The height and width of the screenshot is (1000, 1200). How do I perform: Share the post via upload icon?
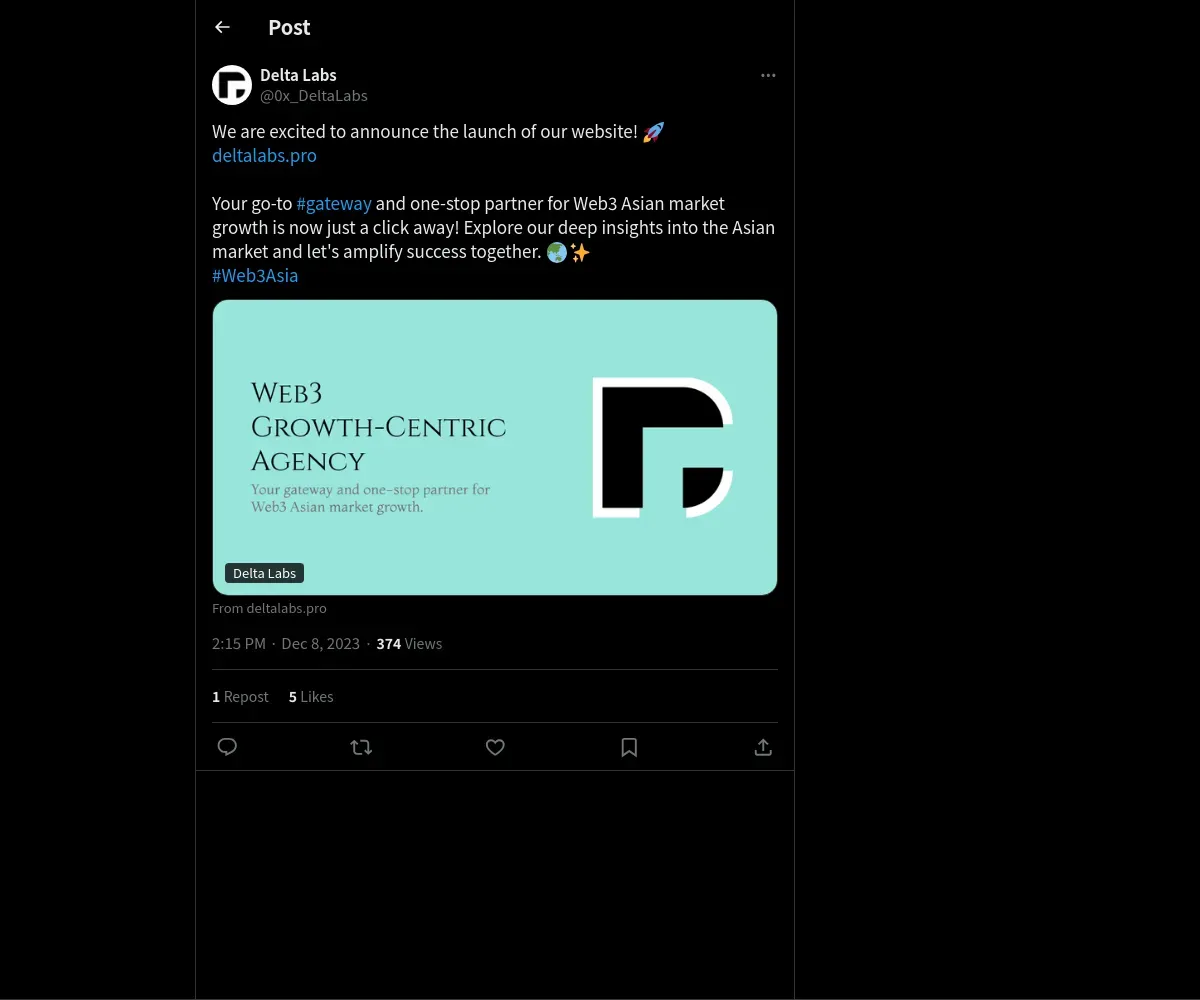coord(763,747)
